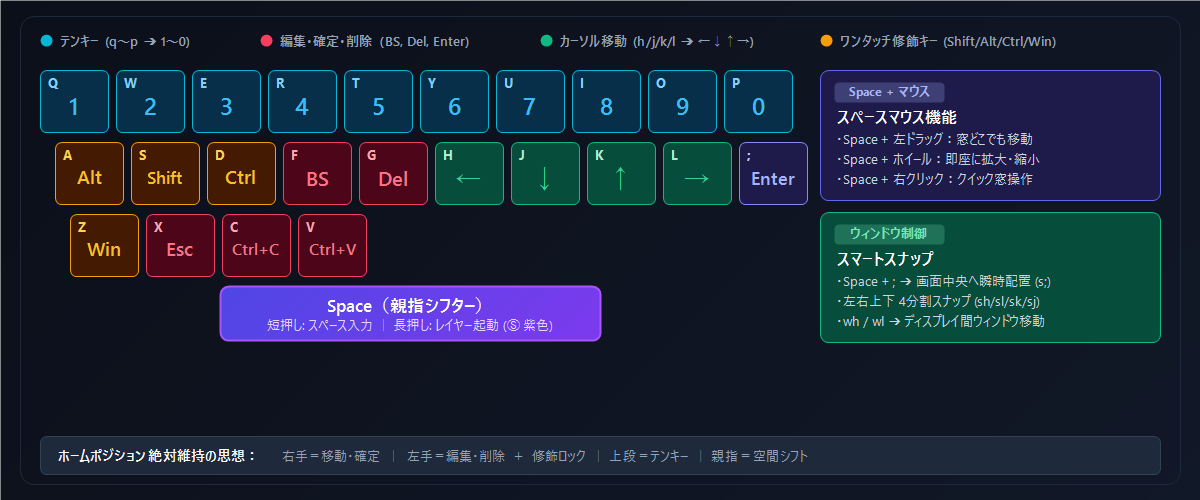1200x500 pixels.
Task: Select the S key labeled Shift
Action: pyautogui.click(x=165, y=174)
